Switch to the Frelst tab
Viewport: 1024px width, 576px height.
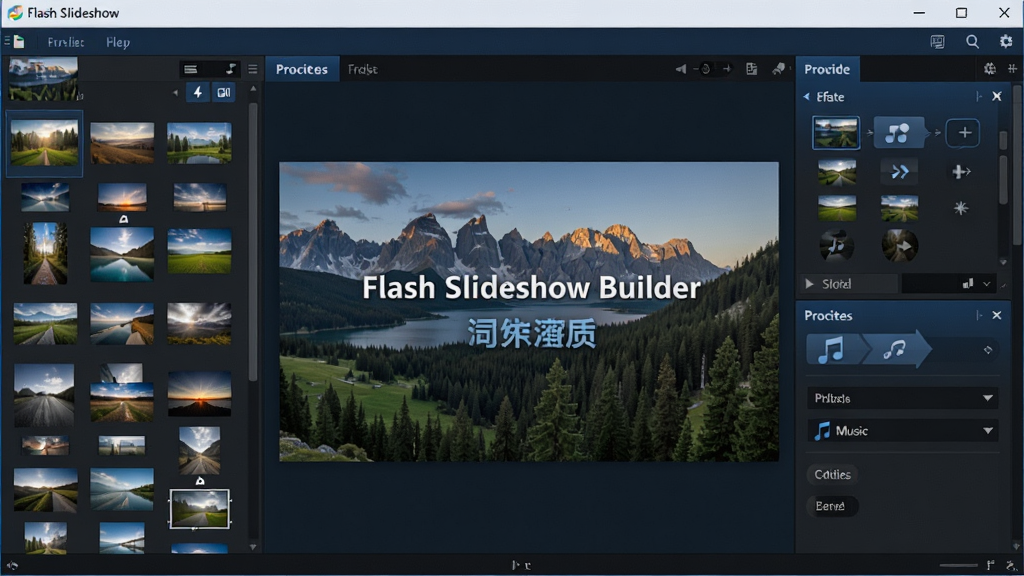362,69
